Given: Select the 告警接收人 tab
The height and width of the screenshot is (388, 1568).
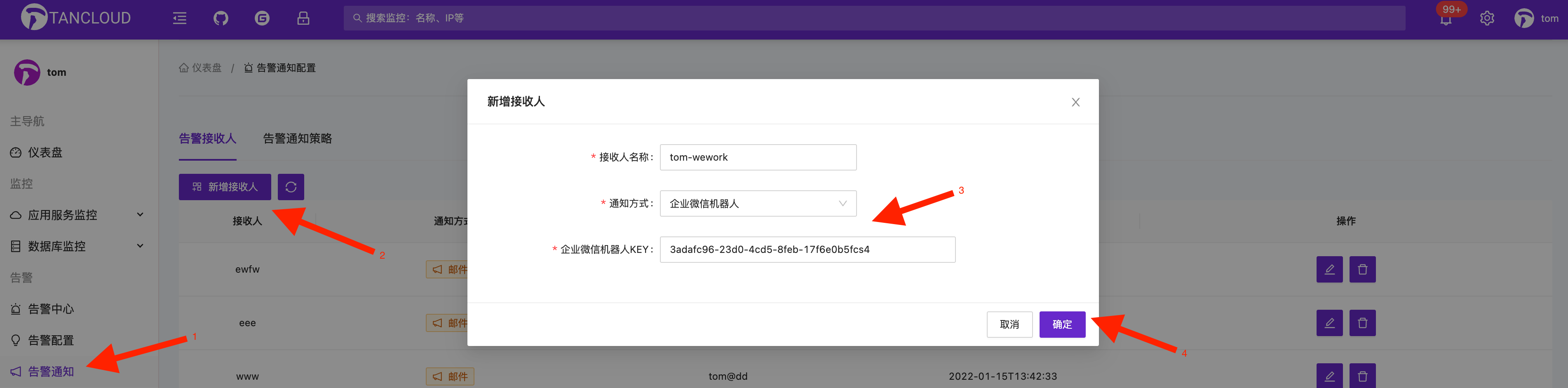Looking at the screenshot, I should (208, 139).
